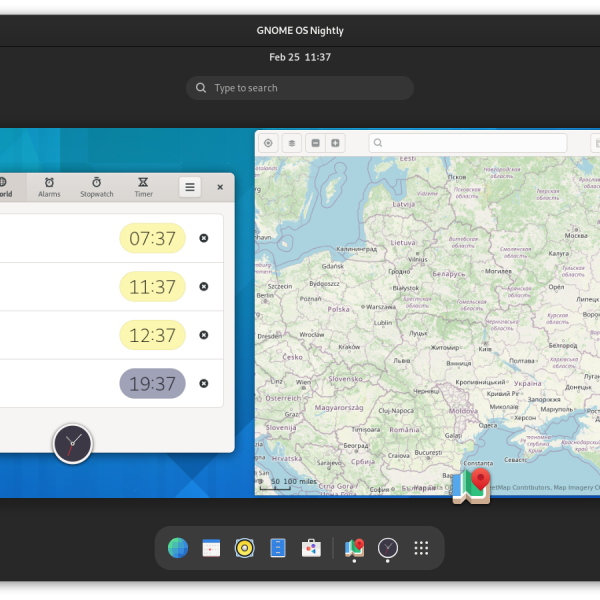Zoom in the map
This screenshot has height=600, width=600.
pos(335,143)
